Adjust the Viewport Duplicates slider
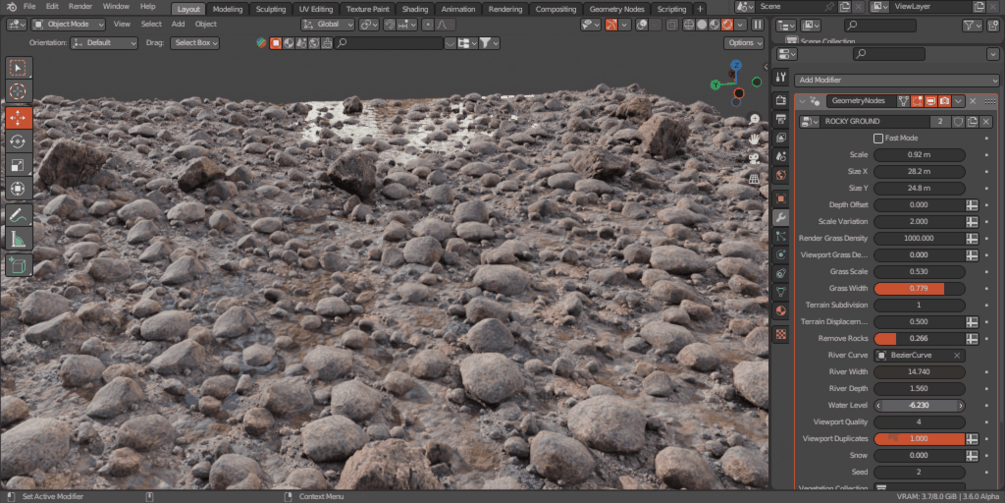This screenshot has height=503, width=1005. [919, 439]
